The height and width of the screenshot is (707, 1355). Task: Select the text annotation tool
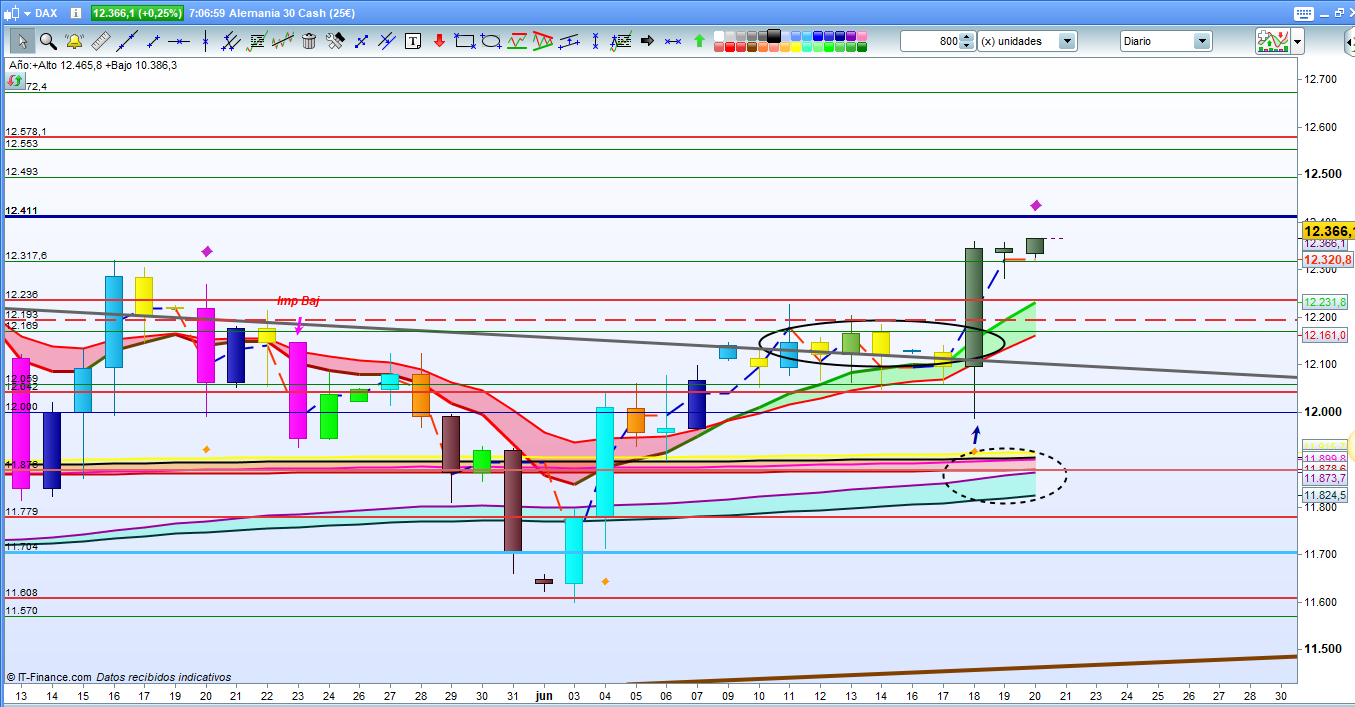pyautogui.click(x=413, y=41)
